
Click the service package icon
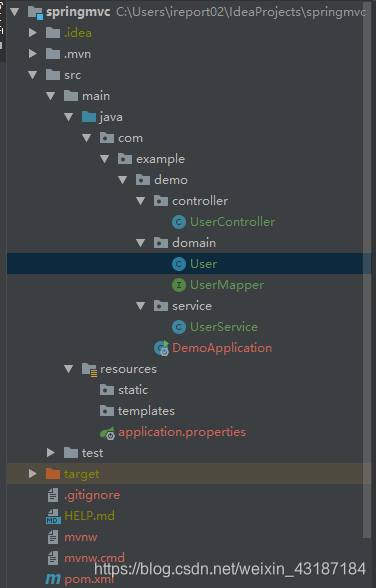point(161,306)
